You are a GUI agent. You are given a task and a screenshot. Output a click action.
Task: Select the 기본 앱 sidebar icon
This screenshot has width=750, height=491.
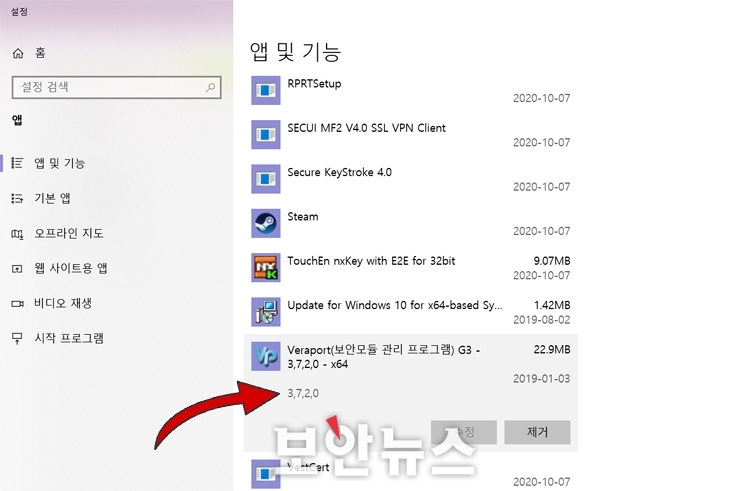point(17,198)
